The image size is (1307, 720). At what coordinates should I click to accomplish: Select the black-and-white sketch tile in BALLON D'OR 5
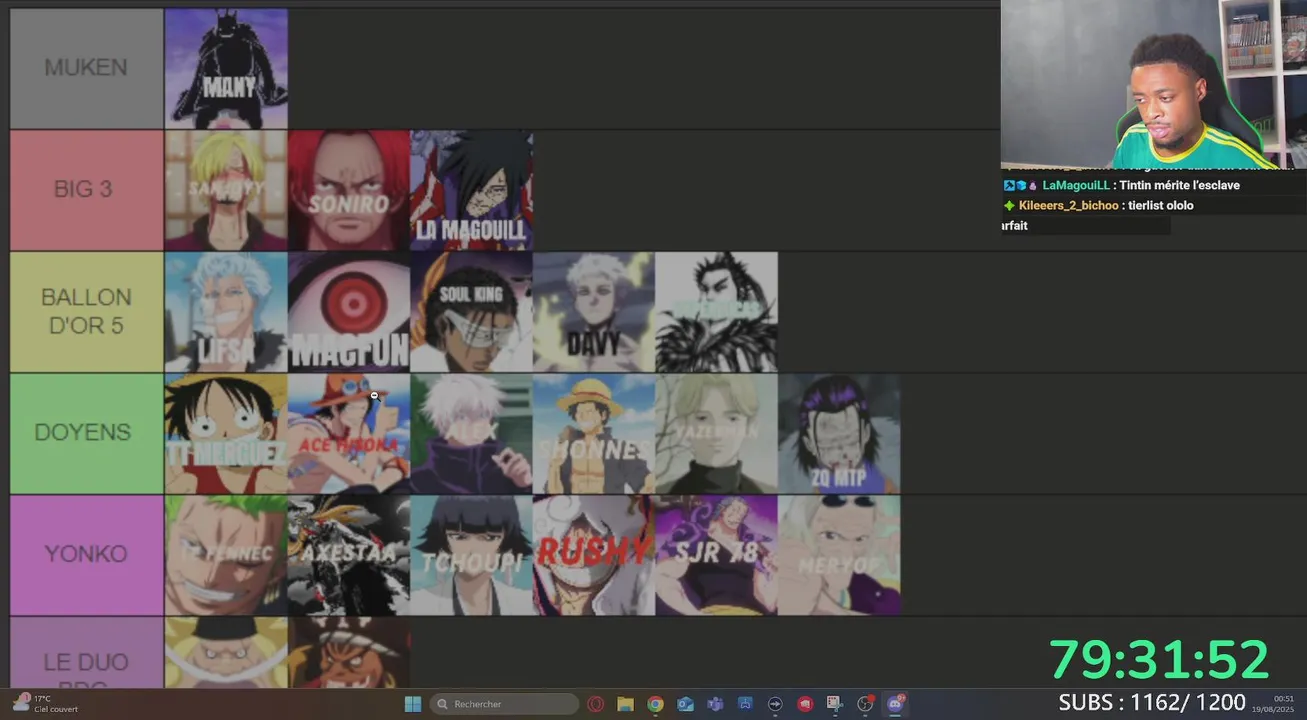click(717, 312)
